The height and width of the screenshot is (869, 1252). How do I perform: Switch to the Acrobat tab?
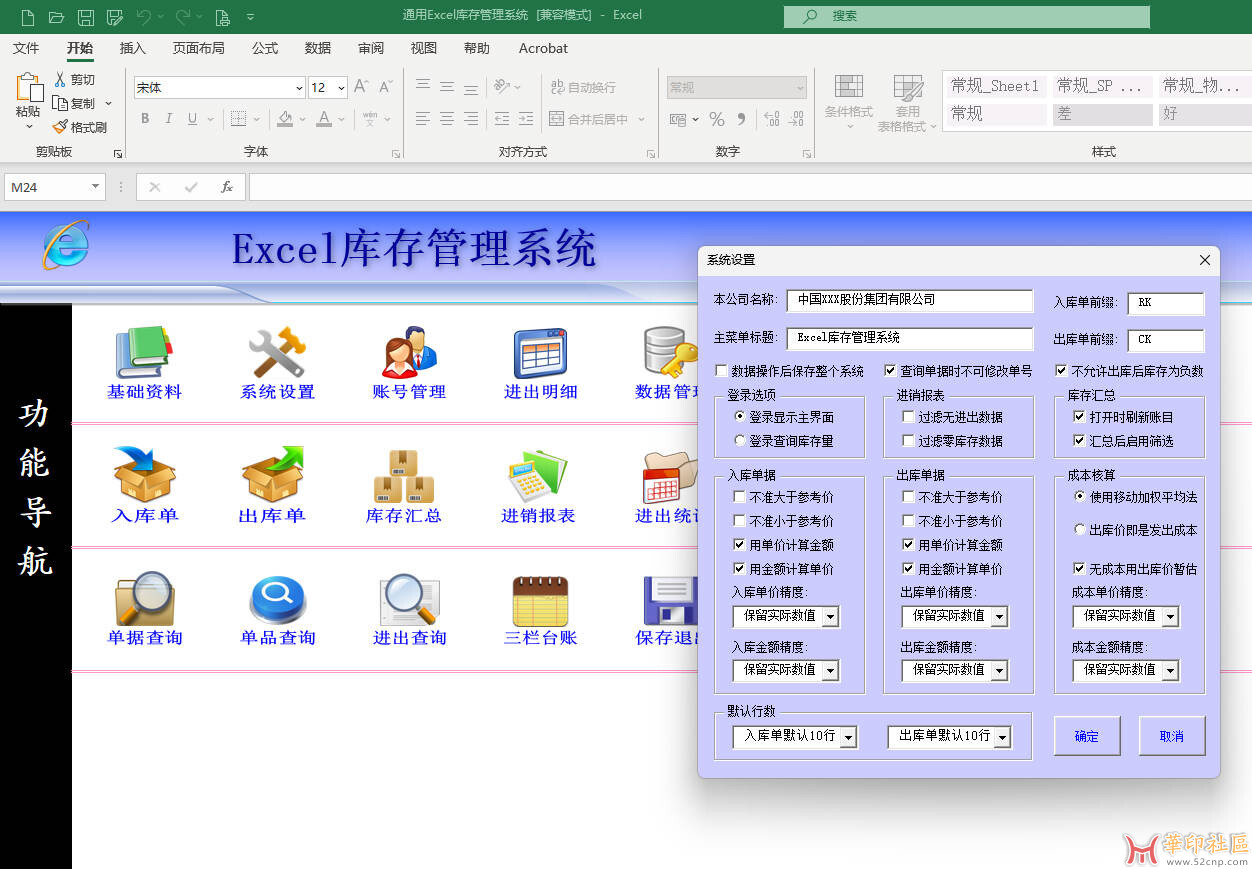click(543, 48)
